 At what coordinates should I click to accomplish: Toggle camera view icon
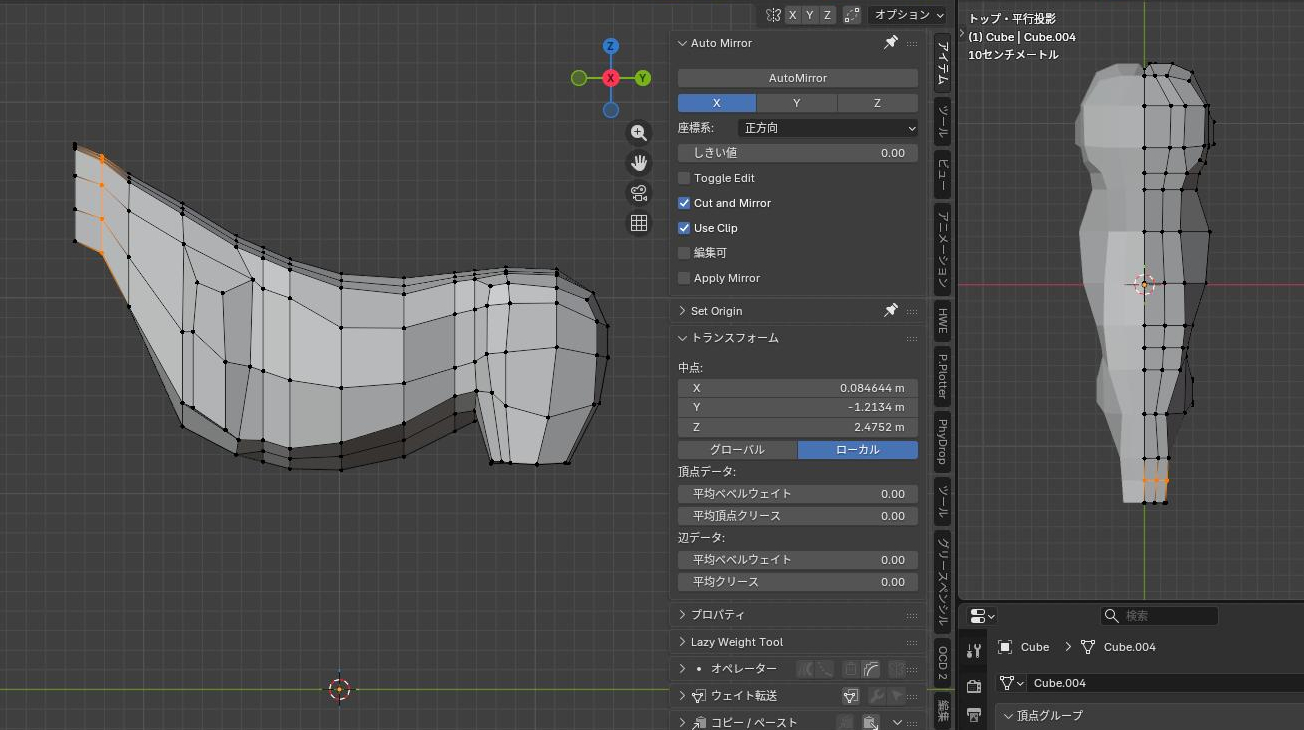click(x=639, y=193)
